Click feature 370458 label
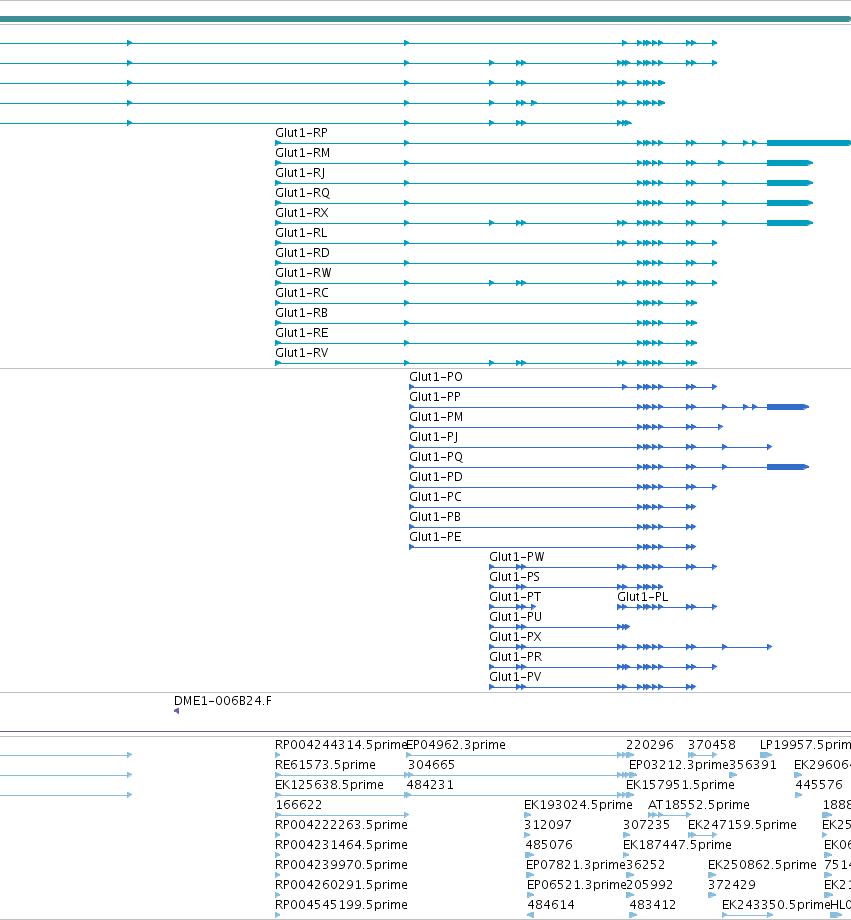This screenshot has width=851, height=920. [711, 745]
